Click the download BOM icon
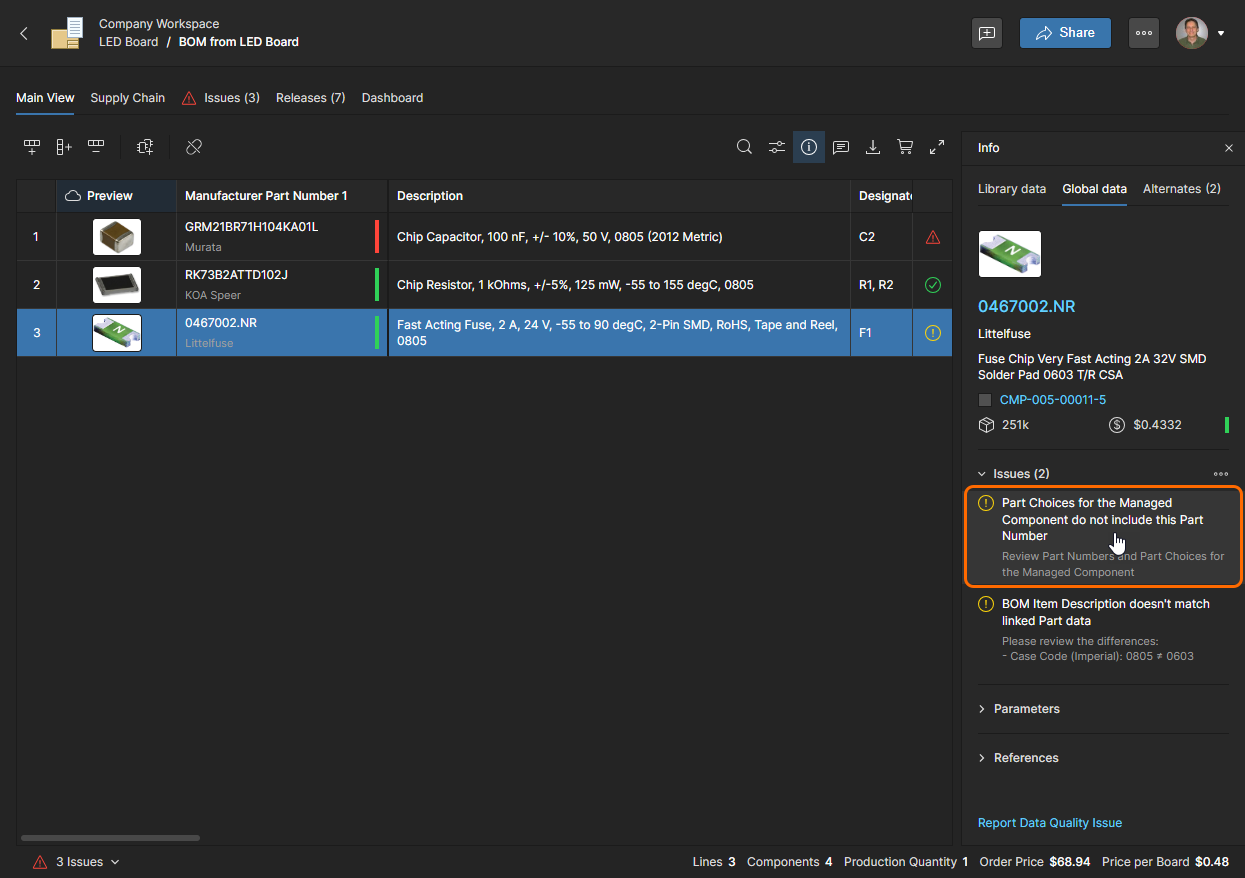Image resolution: width=1245 pixels, height=878 pixels. [x=873, y=147]
